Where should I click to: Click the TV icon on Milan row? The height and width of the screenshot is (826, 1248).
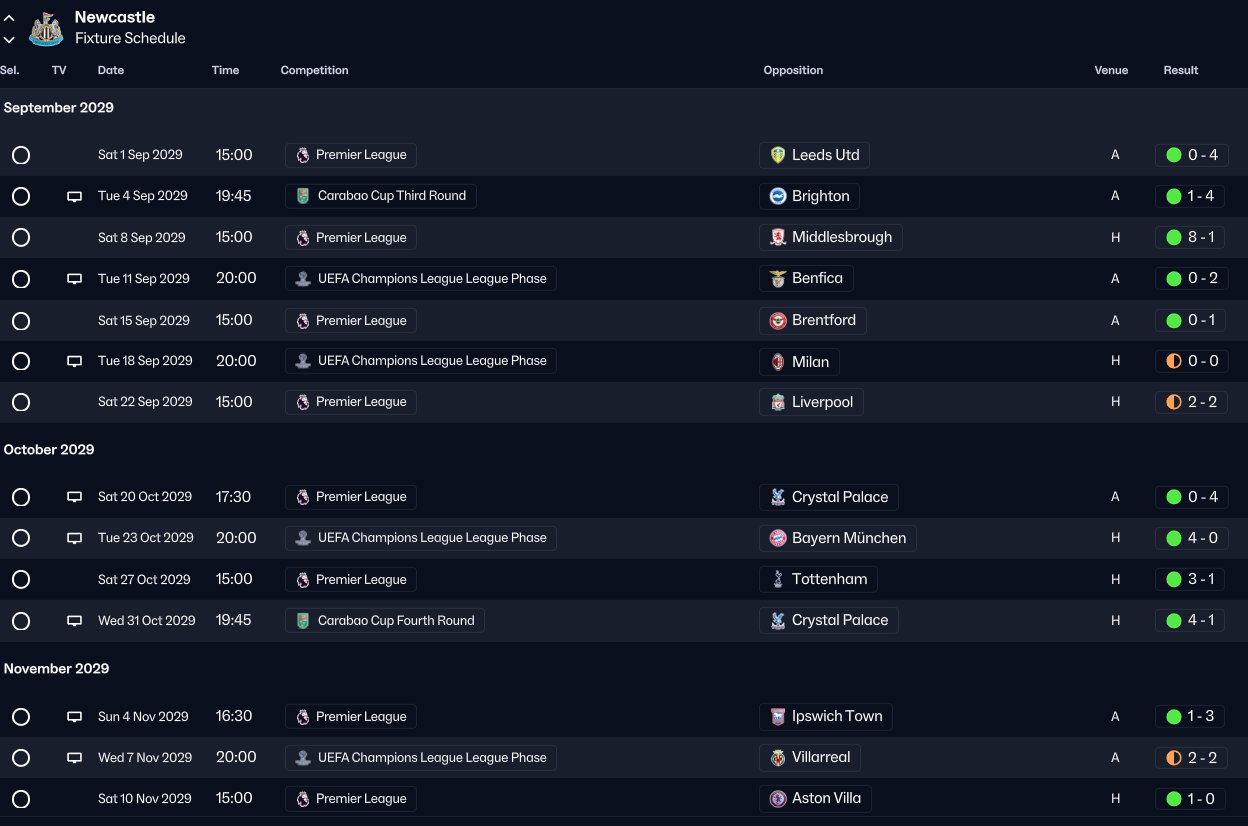pos(74,361)
